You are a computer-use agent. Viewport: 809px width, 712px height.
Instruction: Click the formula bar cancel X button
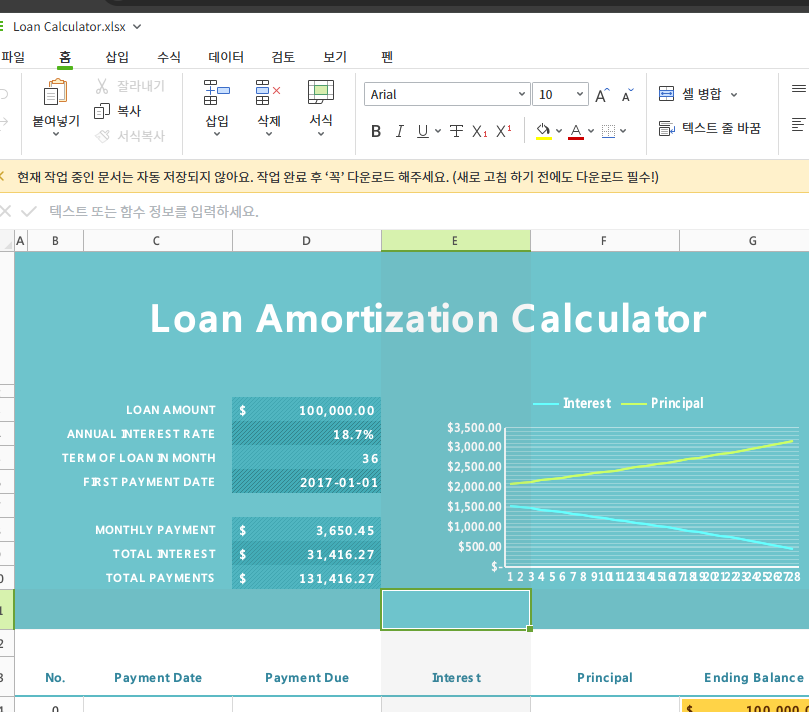(x=8, y=211)
